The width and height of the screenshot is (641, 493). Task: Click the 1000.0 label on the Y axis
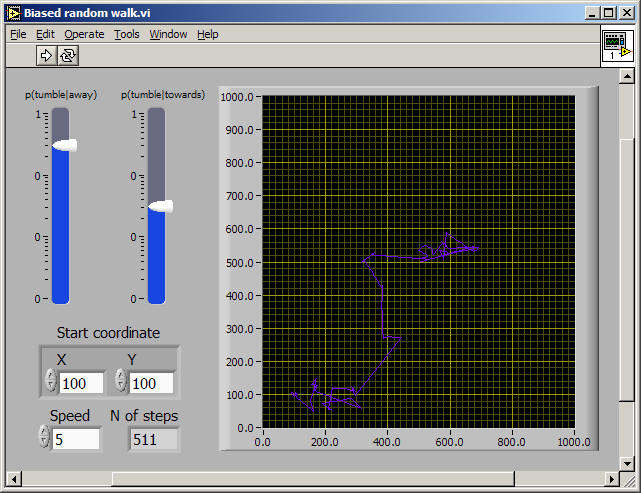237,97
